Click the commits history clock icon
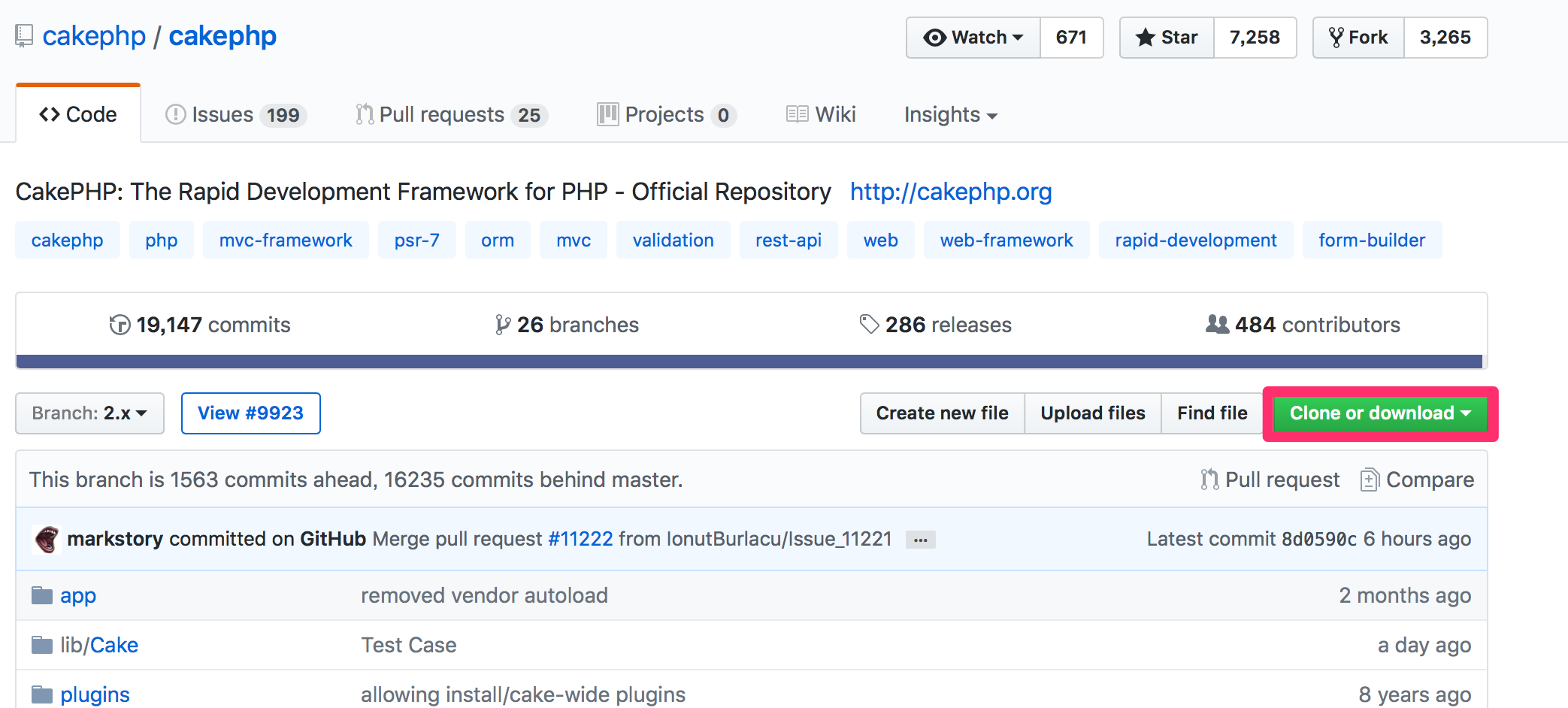Image resolution: width=1568 pixels, height=708 pixels. click(x=120, y=325)
